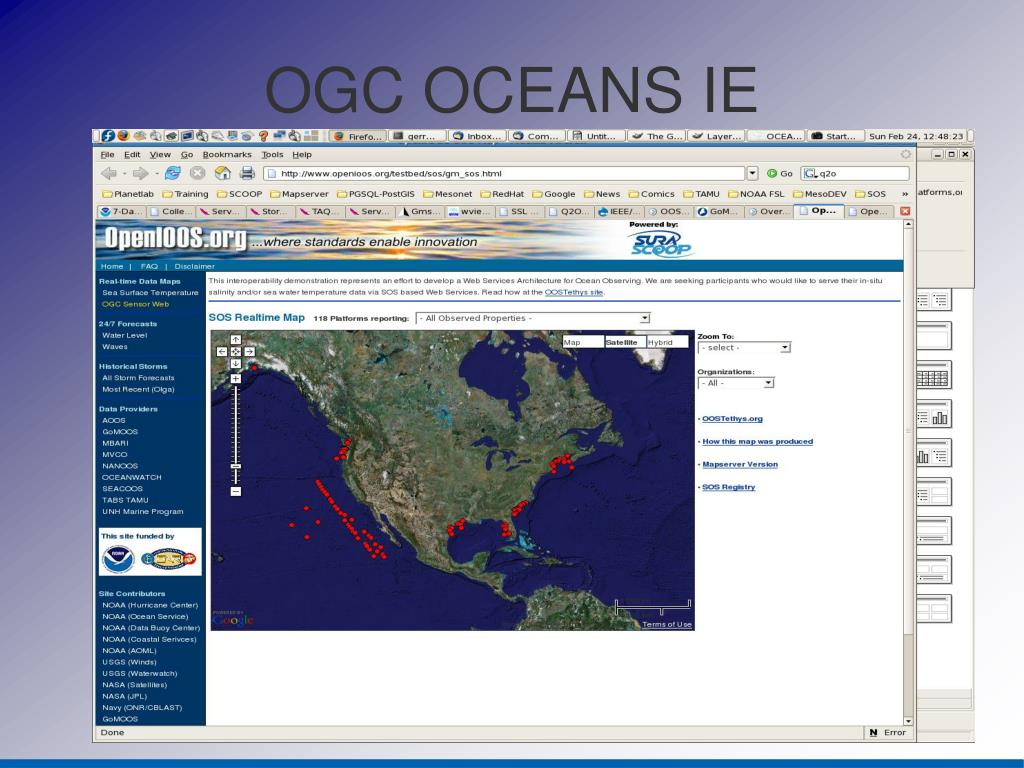Open the Edit menu

click(x=132, y=155)
